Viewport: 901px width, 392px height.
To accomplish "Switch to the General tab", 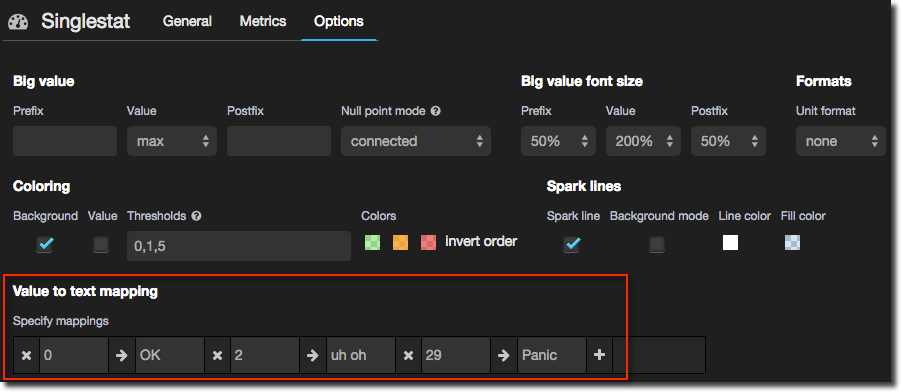I will pos(187,21).
